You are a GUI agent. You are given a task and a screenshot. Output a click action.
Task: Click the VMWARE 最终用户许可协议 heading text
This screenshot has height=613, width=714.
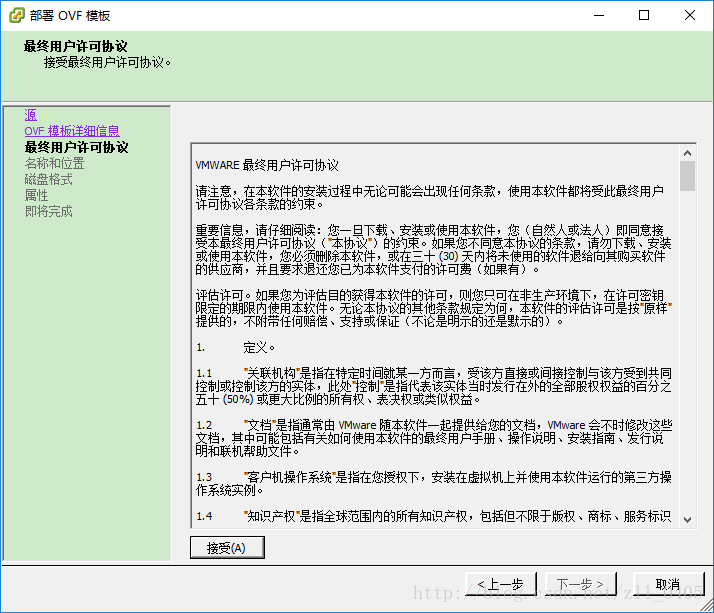point(267,165)
